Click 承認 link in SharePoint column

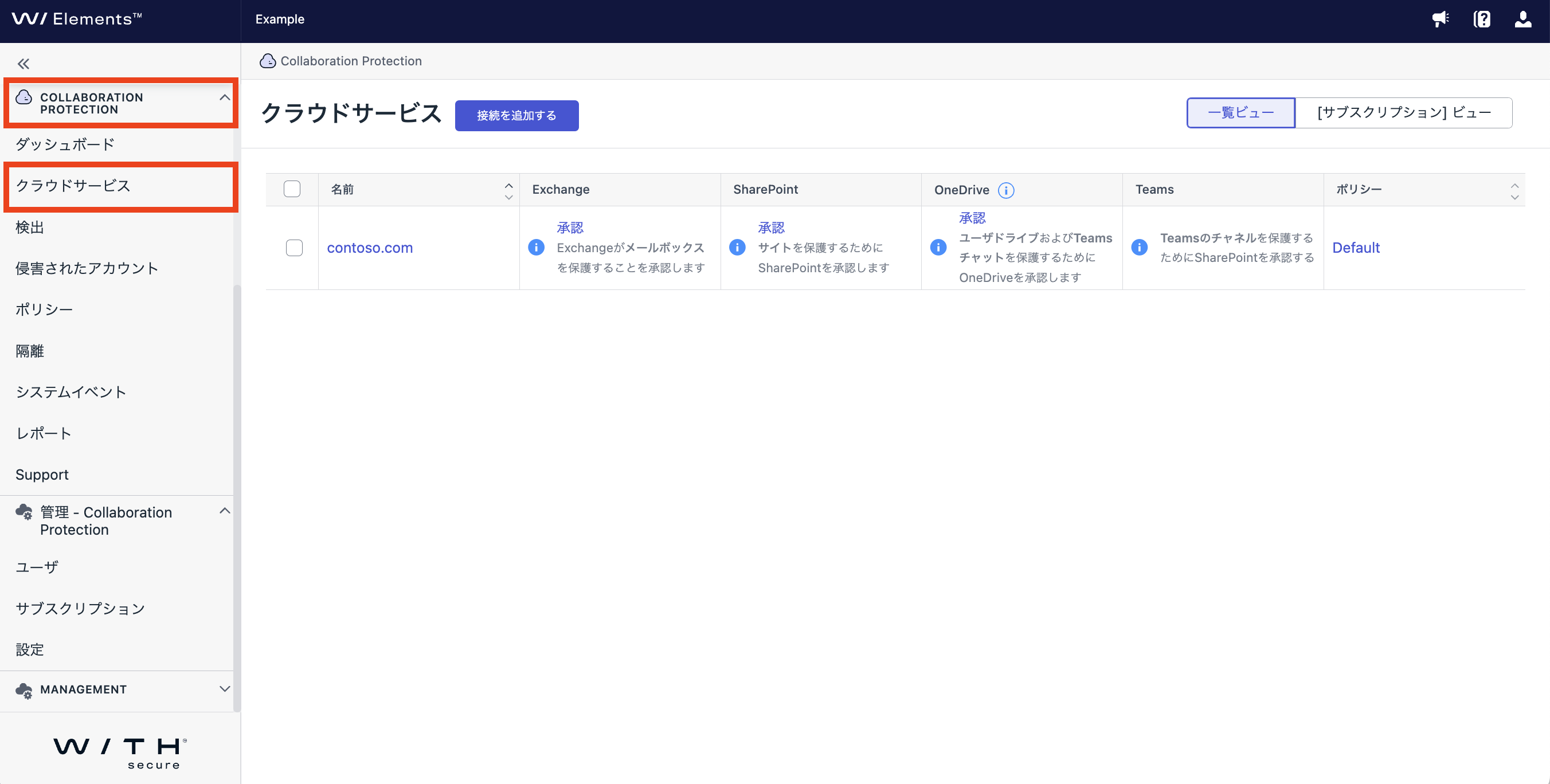coord(771,228)
